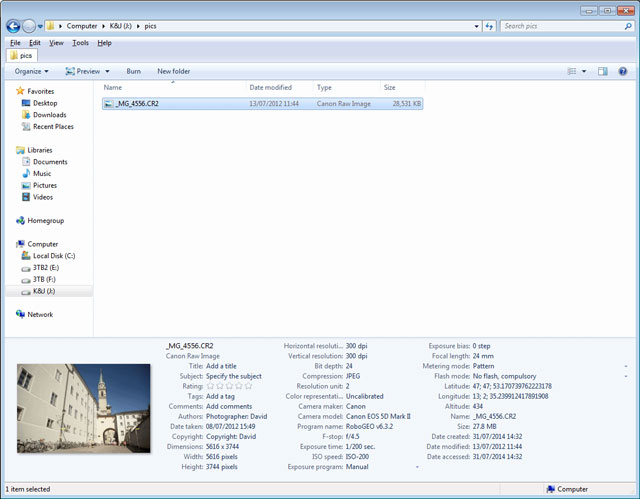Refresh the pics folder view

(x=489, y=27)
